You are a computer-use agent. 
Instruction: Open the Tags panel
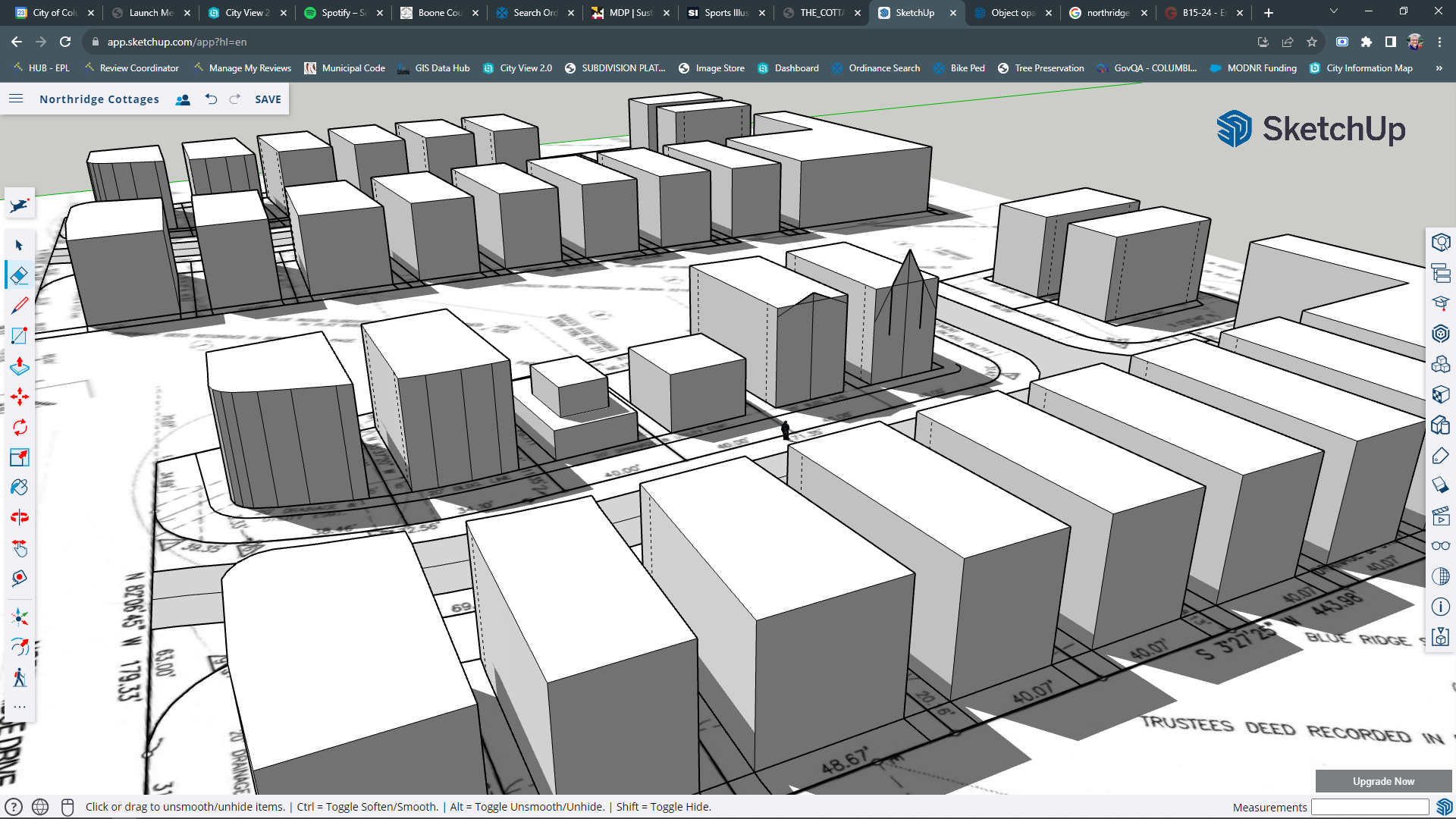click(x=1440, y=455)
